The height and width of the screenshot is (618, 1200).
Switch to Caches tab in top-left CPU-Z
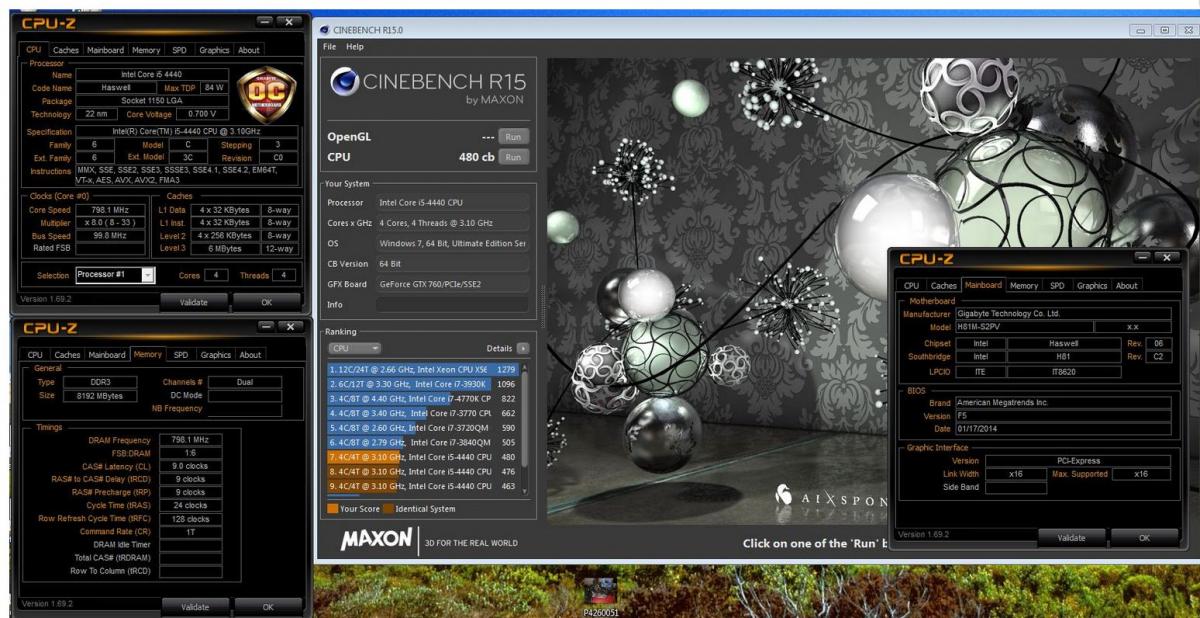tap(67, 50)
